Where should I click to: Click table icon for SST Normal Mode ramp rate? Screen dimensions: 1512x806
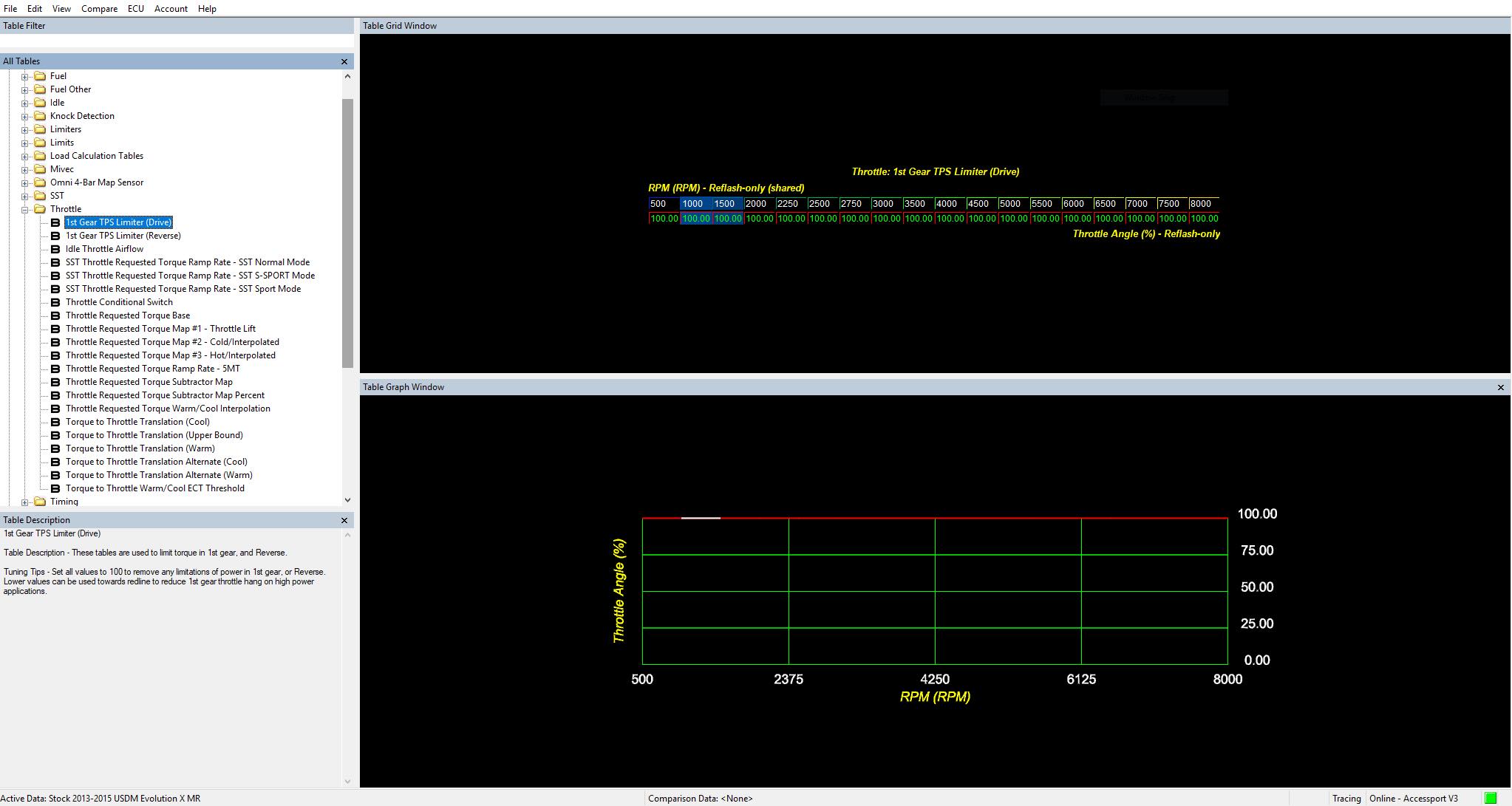[55, 262]
